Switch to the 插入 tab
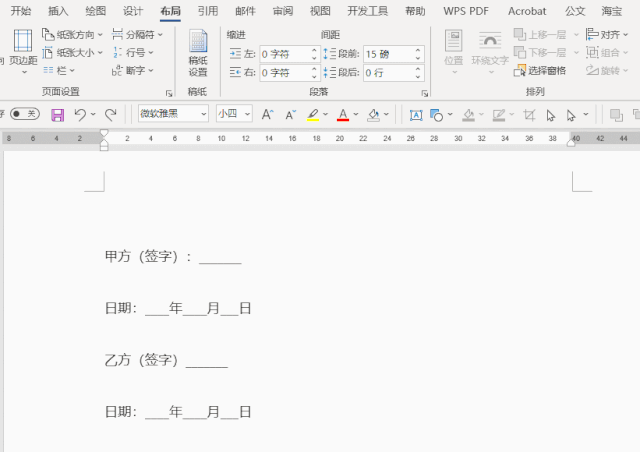 pyautogui.click(x=58, y=11)
